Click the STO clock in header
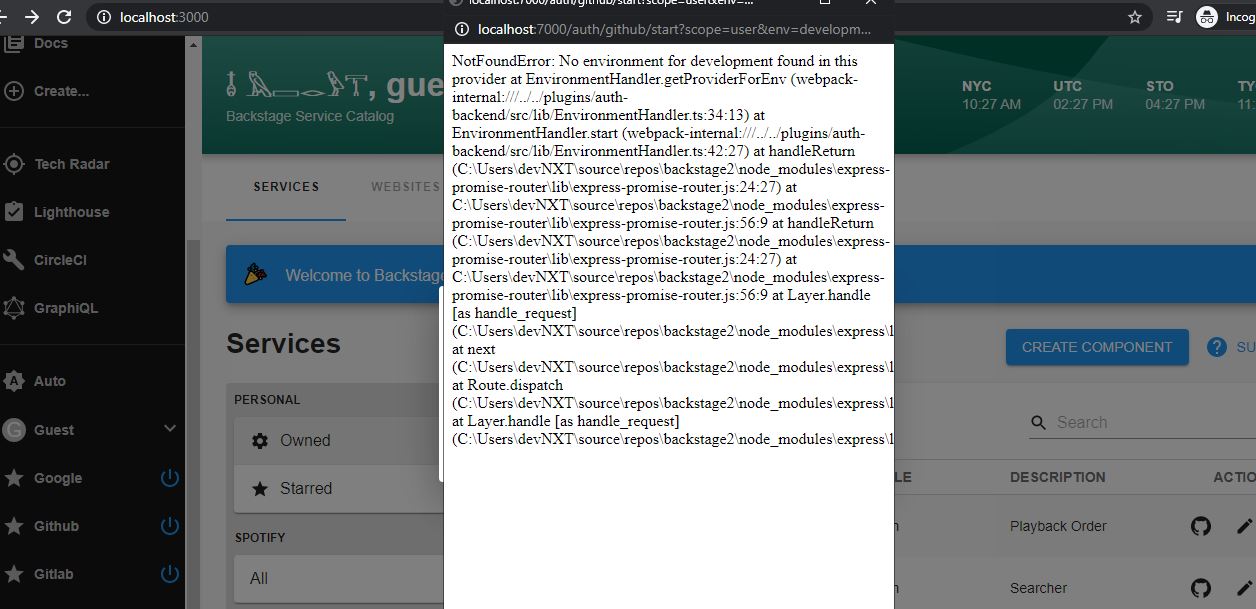Viewport: 1256px width, 609px height. click(1175, 95)
